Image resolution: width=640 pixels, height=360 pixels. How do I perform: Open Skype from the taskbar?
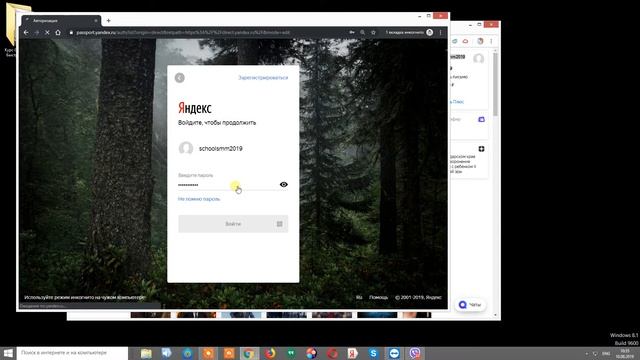[x=373, y=353]
